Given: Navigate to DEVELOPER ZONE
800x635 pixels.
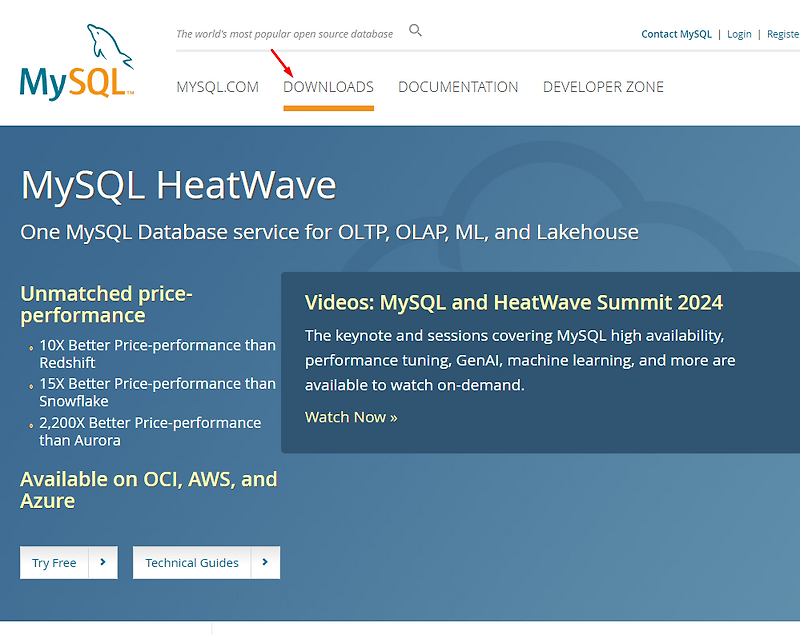Looking at the screenshot, I should [603, 87].
